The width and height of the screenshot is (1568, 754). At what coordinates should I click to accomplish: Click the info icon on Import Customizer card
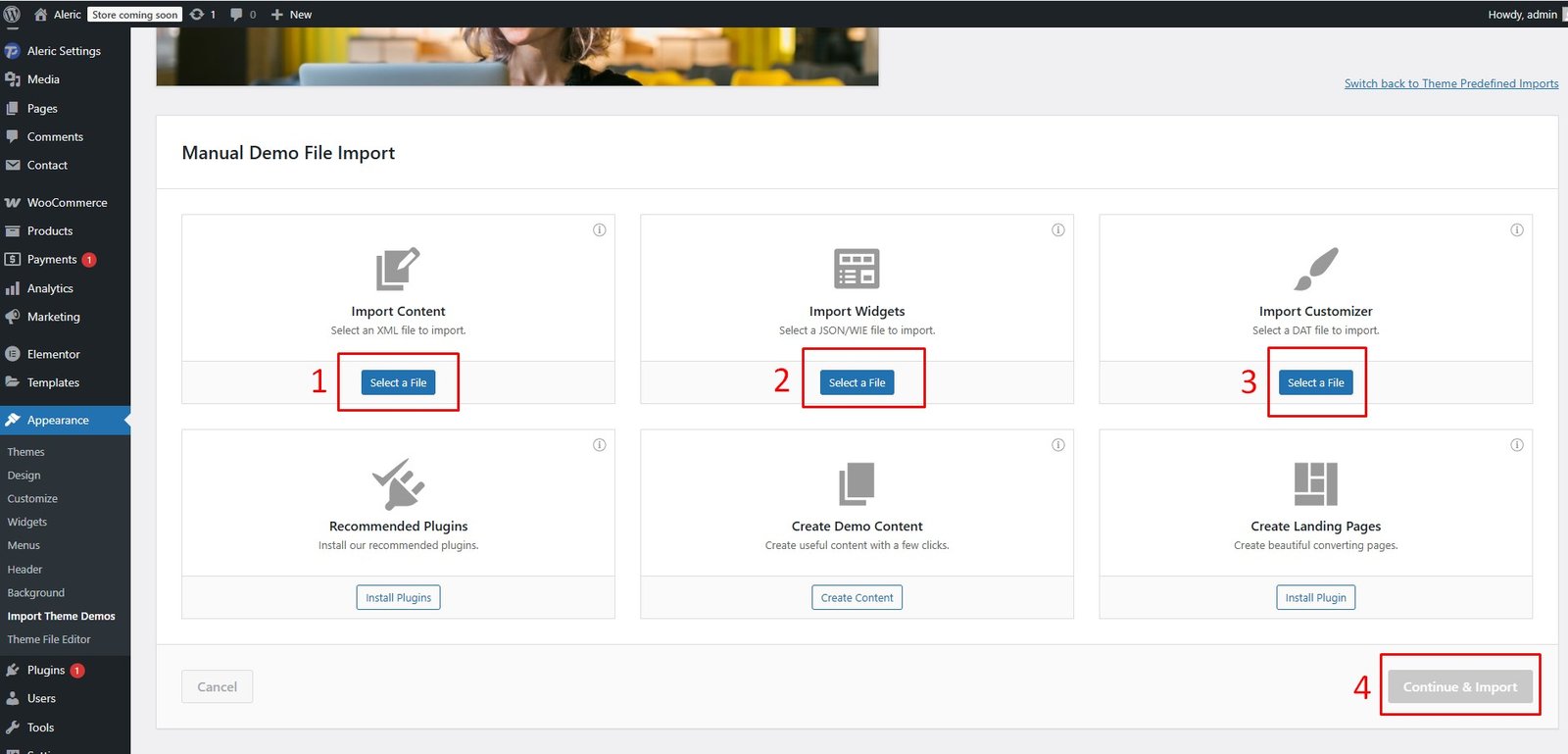[1516, 230]
